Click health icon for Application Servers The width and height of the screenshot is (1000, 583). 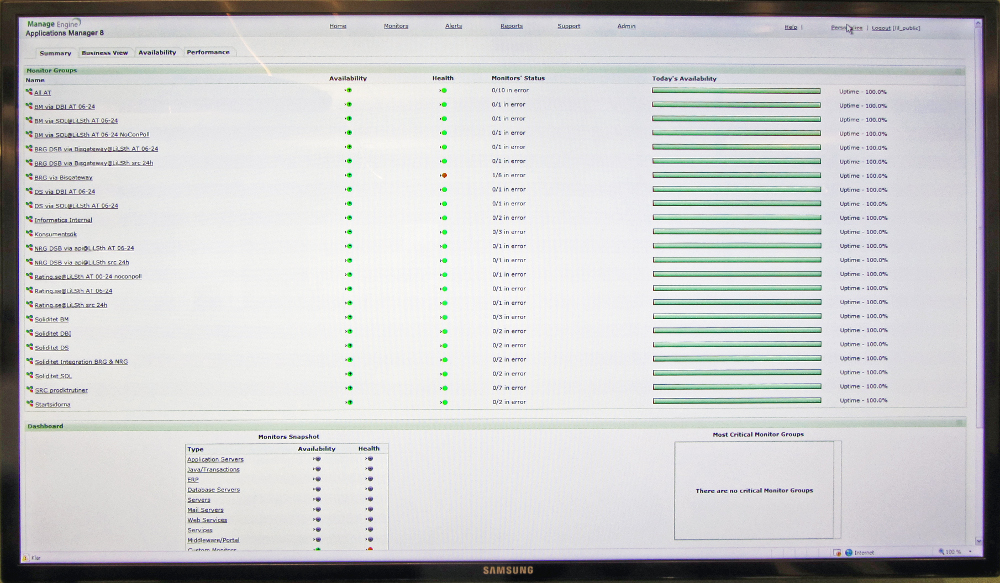[x=369, y=459]
